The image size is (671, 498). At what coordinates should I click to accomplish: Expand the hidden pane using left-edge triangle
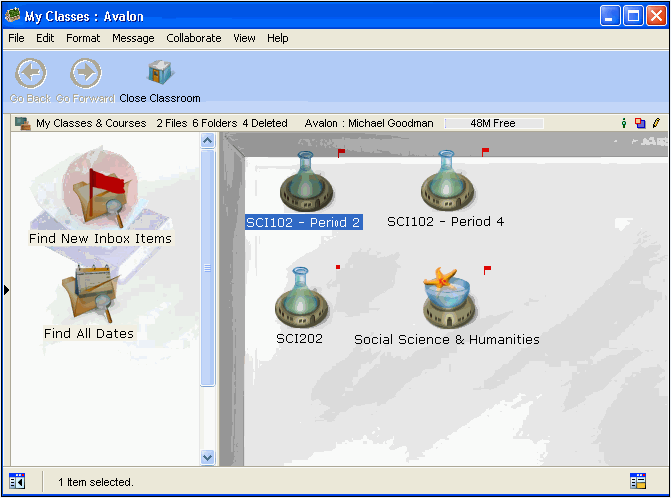6,290
